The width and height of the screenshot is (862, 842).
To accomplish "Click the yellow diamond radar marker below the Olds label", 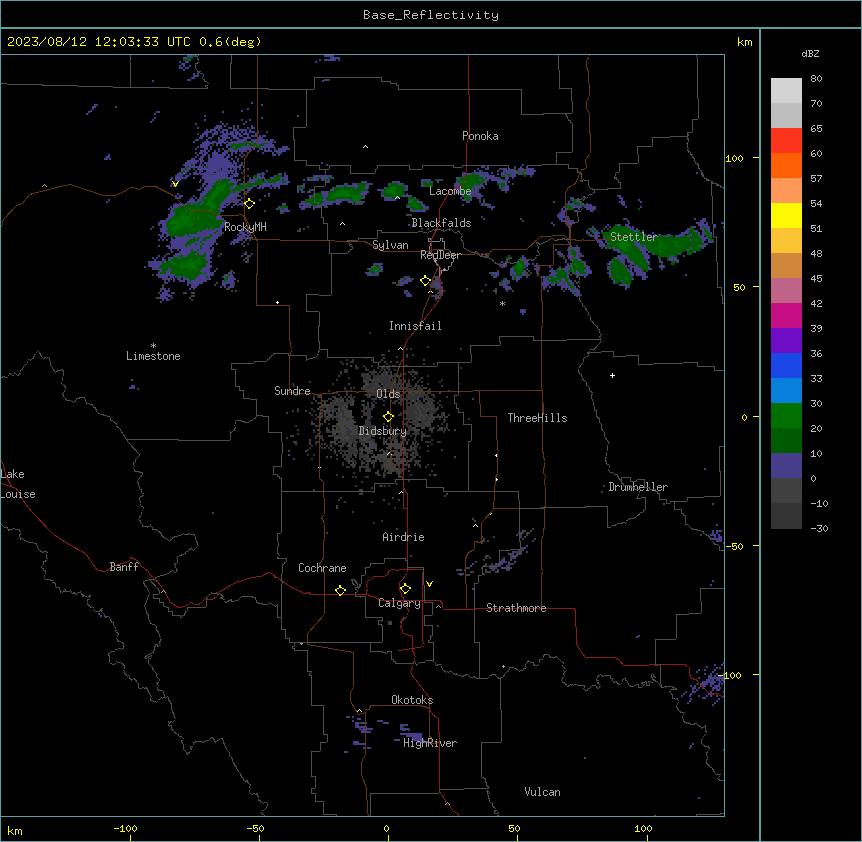I will [x=389, y=417].
